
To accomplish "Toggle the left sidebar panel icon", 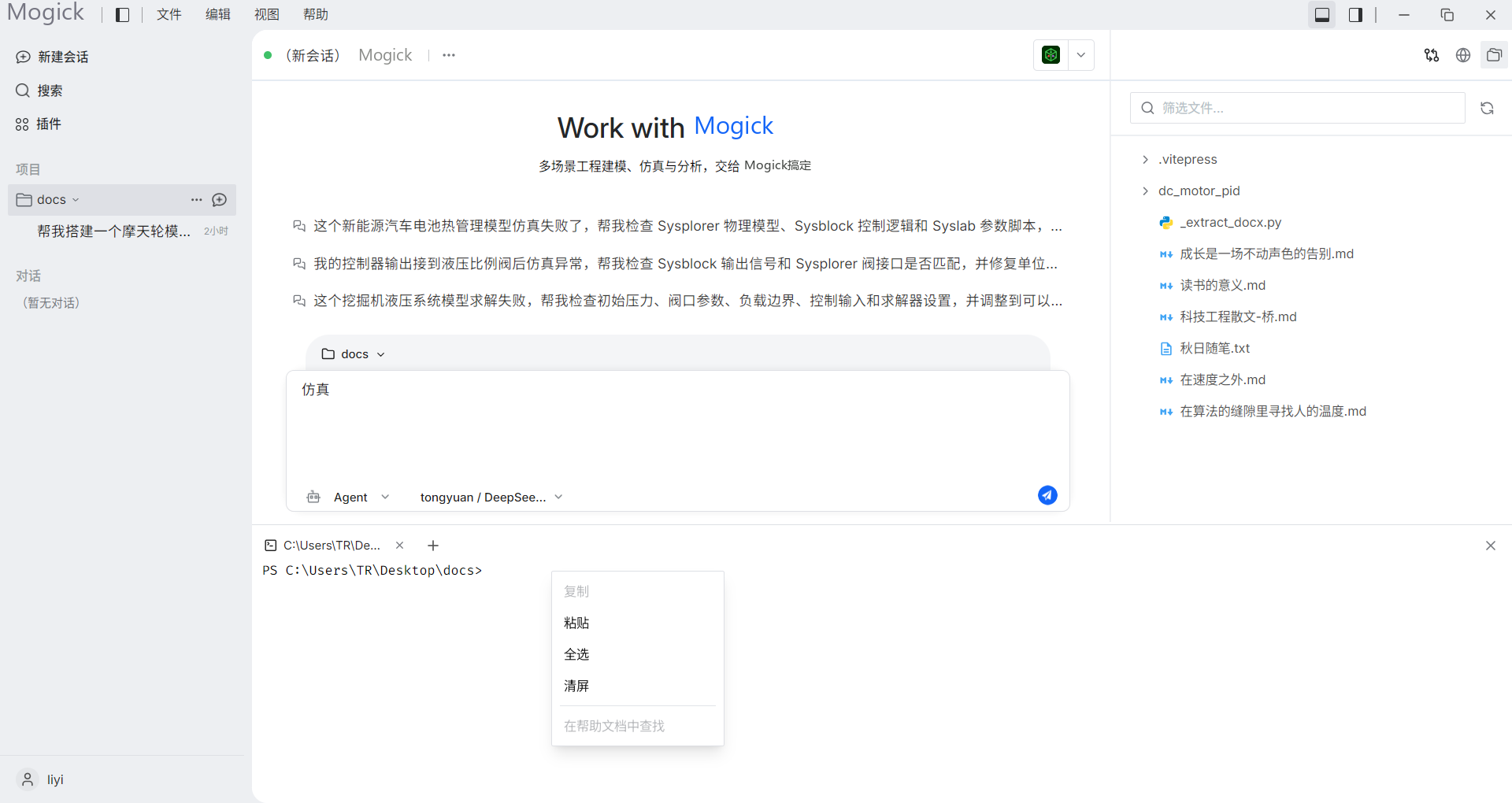I will pyautogui.click(x=122, y=15).
